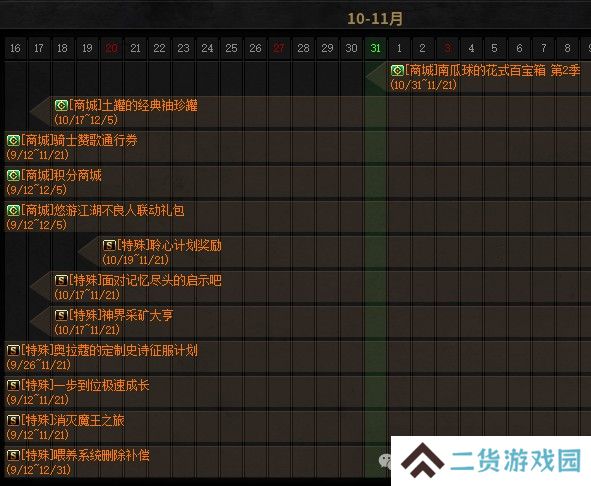
Task: Click the S icon beside 喂养系统删除补偿
Action: click(x=13, y=455)
